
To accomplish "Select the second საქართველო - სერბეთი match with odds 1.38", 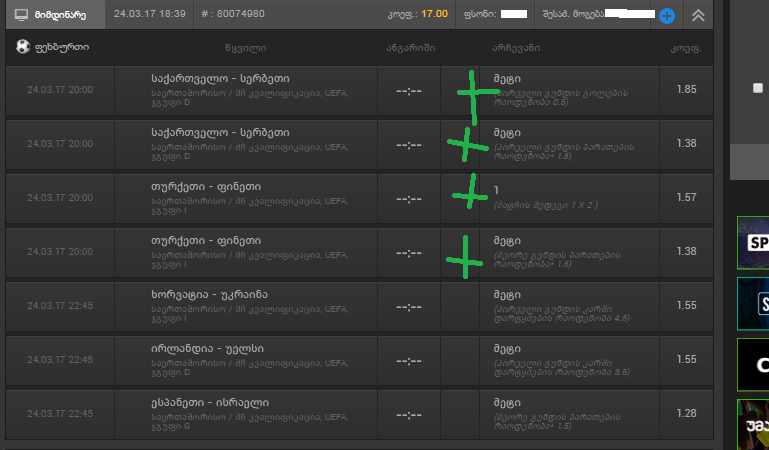I will click(x=359, y=145).
